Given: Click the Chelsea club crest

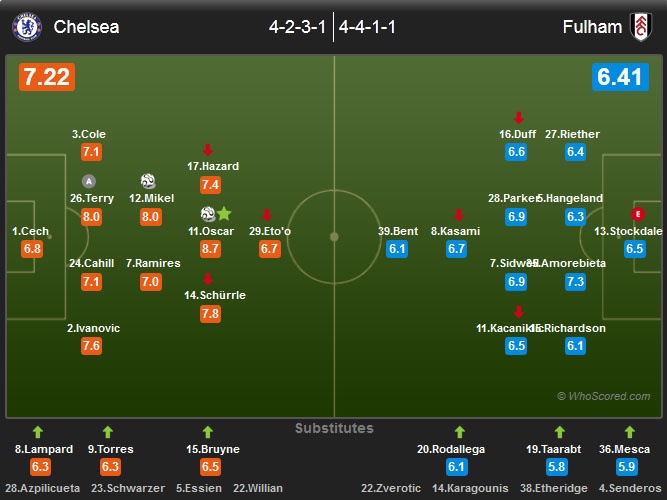Looking at the screenshot, I should [28, 27].
